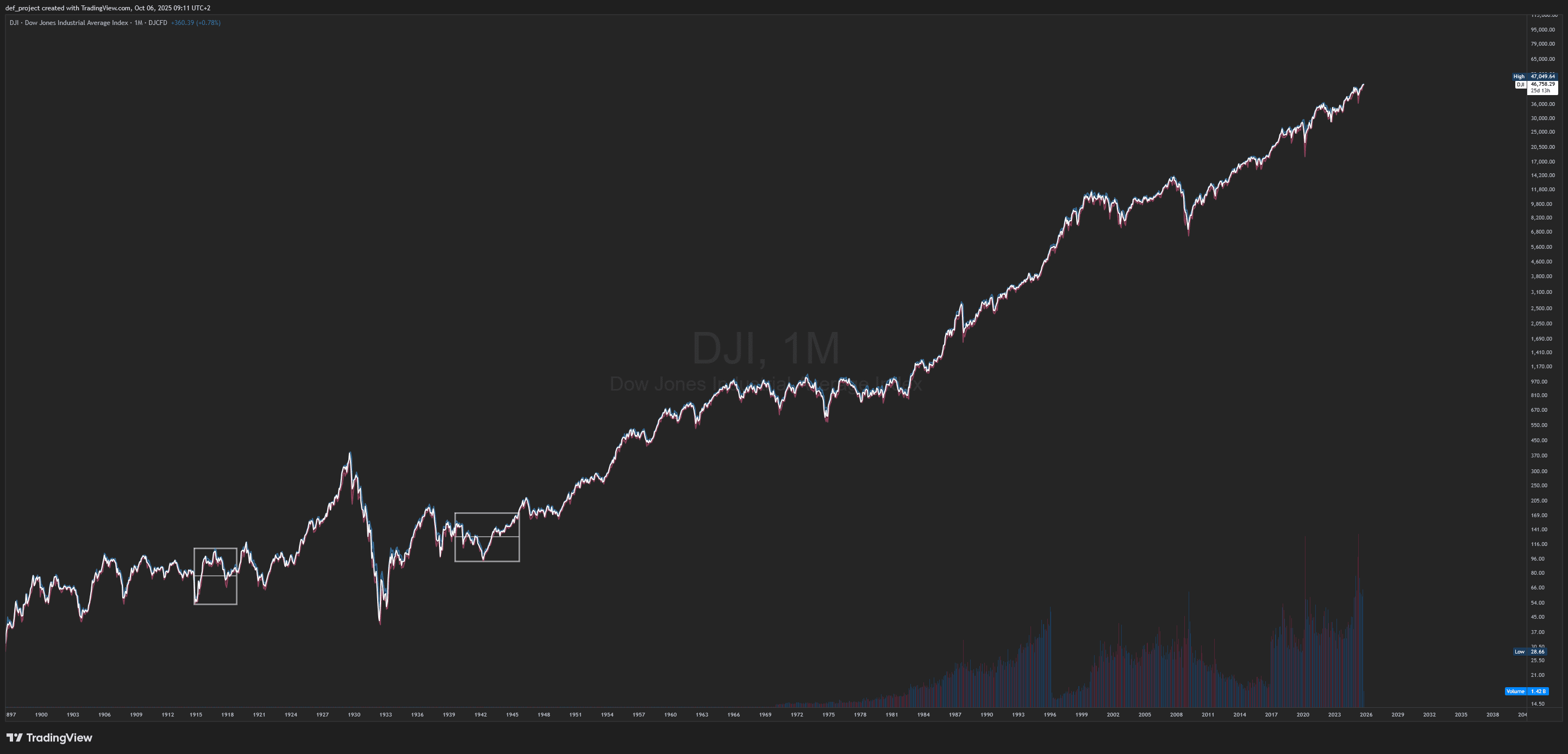Click the TradingView logo icon
This screenshot has width=1568, height=754.
click(14, 738)
